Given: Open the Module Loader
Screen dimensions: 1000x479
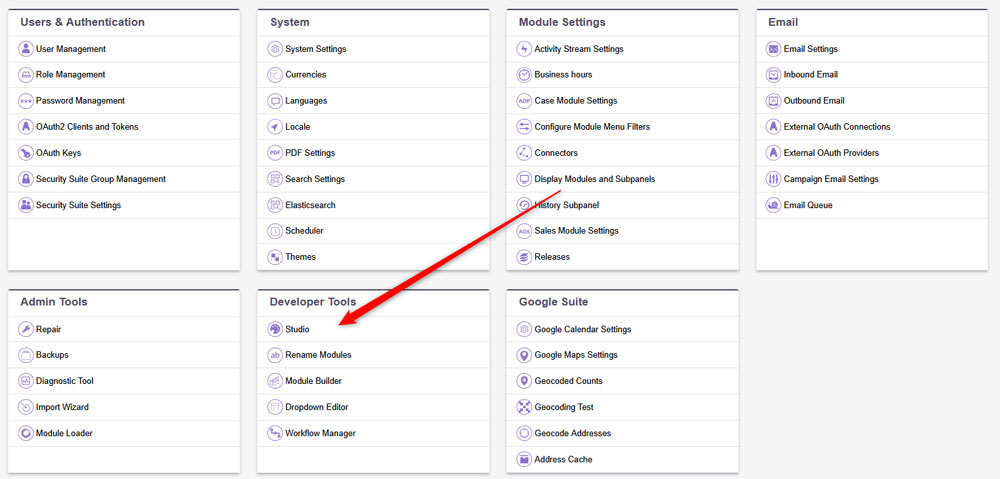Looking at the screenshot, I should tap(64, 433).
